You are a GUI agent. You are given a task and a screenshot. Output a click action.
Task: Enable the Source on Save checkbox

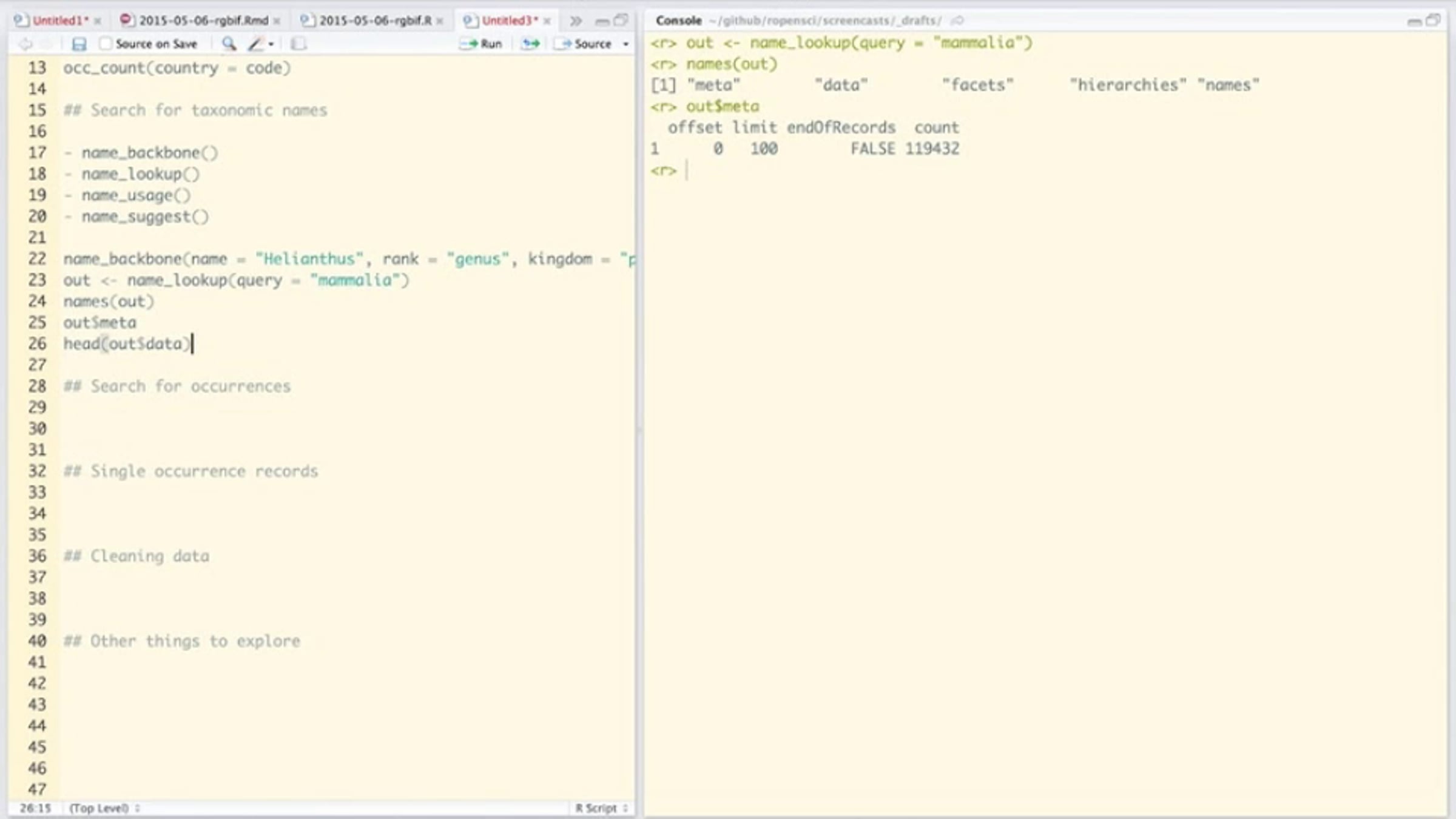106,44
